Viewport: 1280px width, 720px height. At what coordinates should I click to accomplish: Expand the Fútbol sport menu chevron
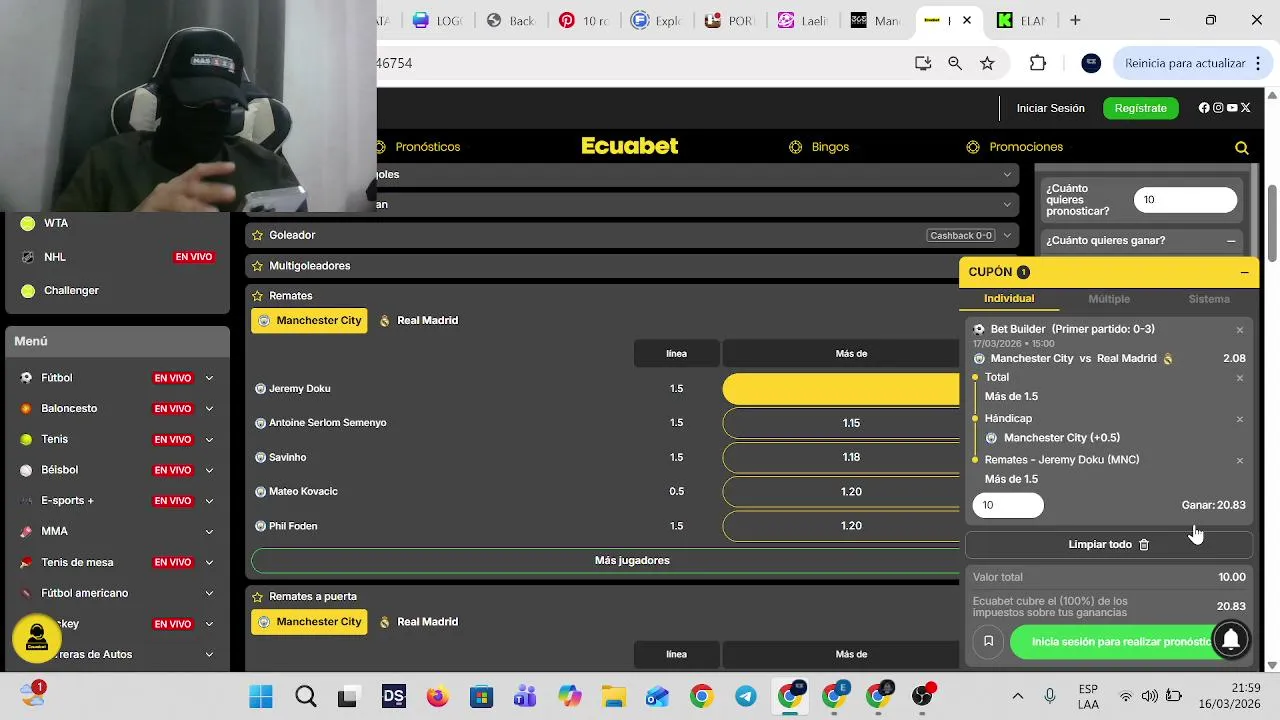pyautogui.click(x=209, y=378)
